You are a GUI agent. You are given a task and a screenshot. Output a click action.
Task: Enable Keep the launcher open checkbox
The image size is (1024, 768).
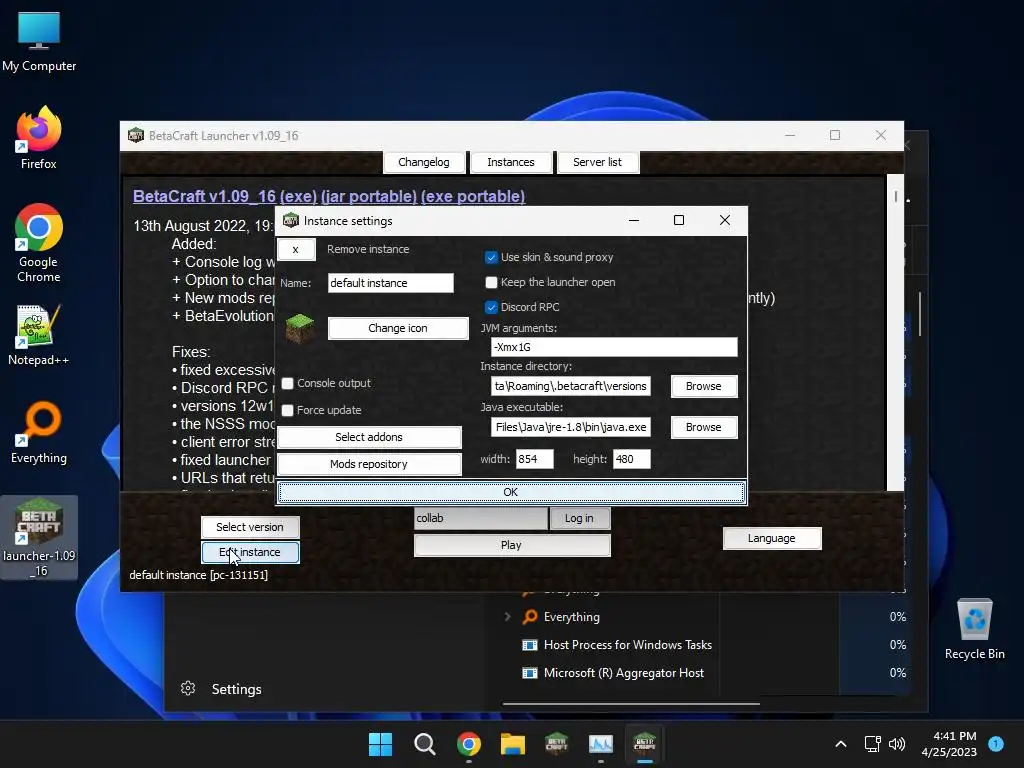point(491,282)
